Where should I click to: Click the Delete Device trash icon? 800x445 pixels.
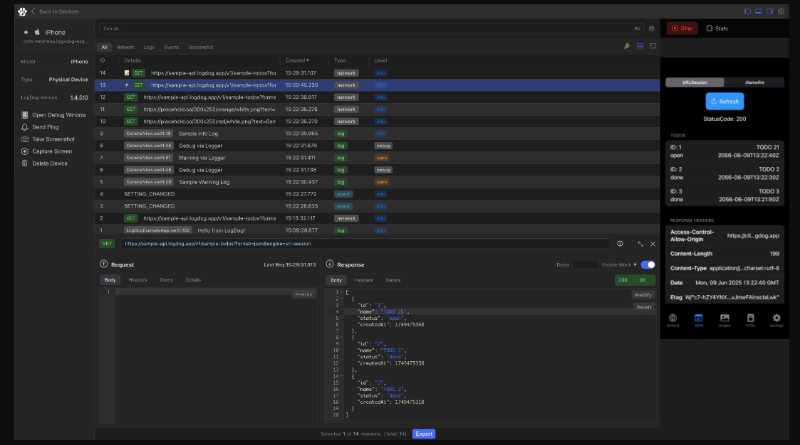(x=24, y=163)
